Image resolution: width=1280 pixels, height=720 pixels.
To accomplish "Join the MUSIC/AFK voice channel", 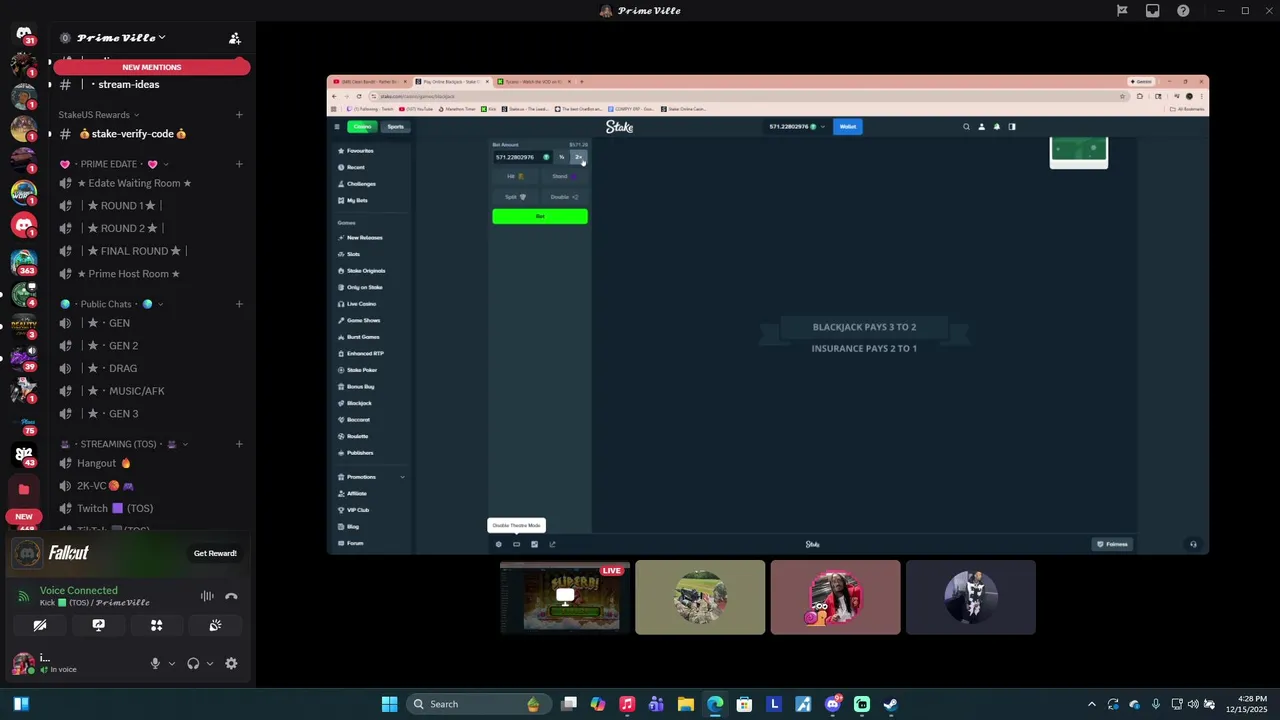I will (x=123, y=391).
